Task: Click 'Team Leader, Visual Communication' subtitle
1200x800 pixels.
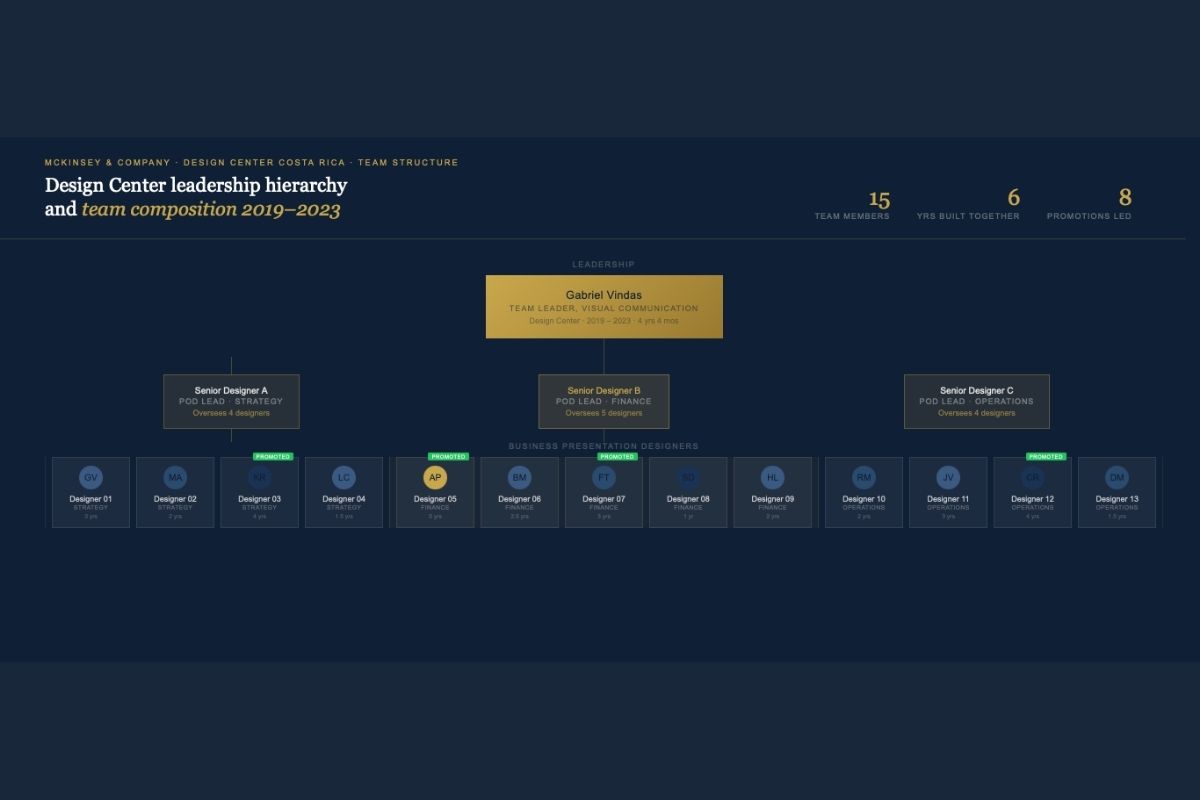Action: click(604, 308)
